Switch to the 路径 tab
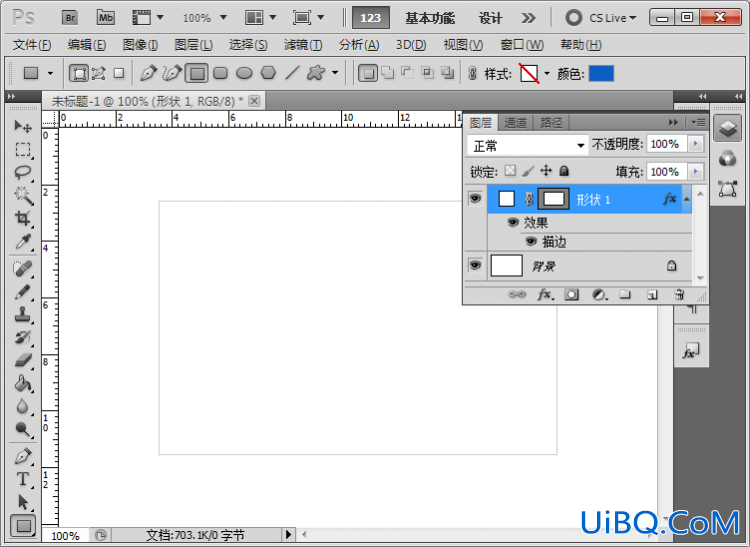The image size is (750, 547). (x=551, y=123)
